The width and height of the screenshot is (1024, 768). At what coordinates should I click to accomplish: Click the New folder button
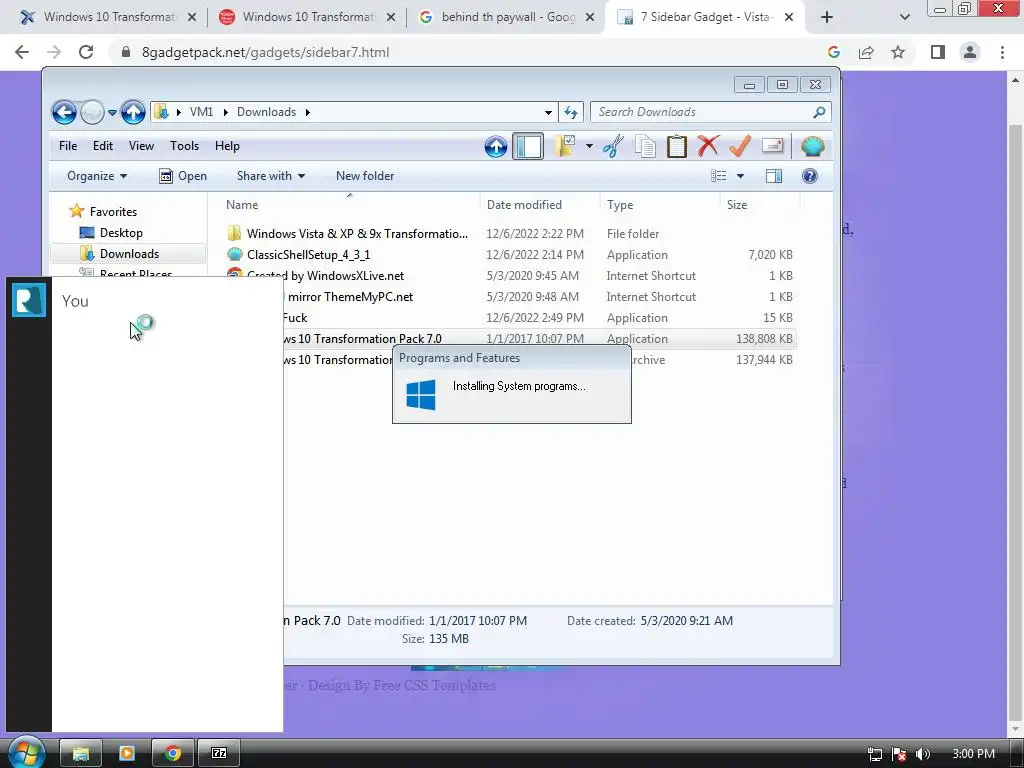point(365,176)
